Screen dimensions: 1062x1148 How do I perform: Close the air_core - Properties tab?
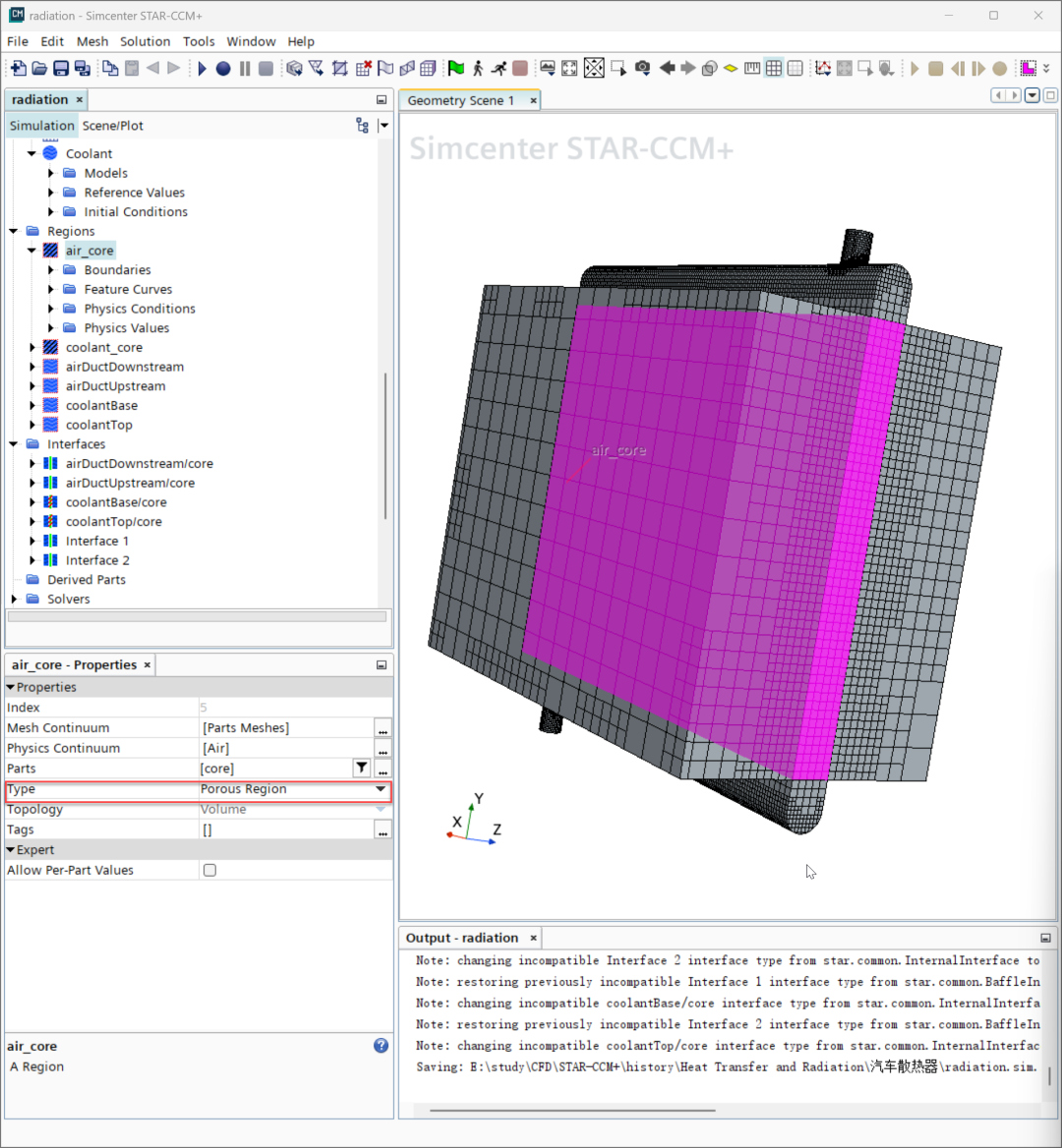tap(147, 664)
